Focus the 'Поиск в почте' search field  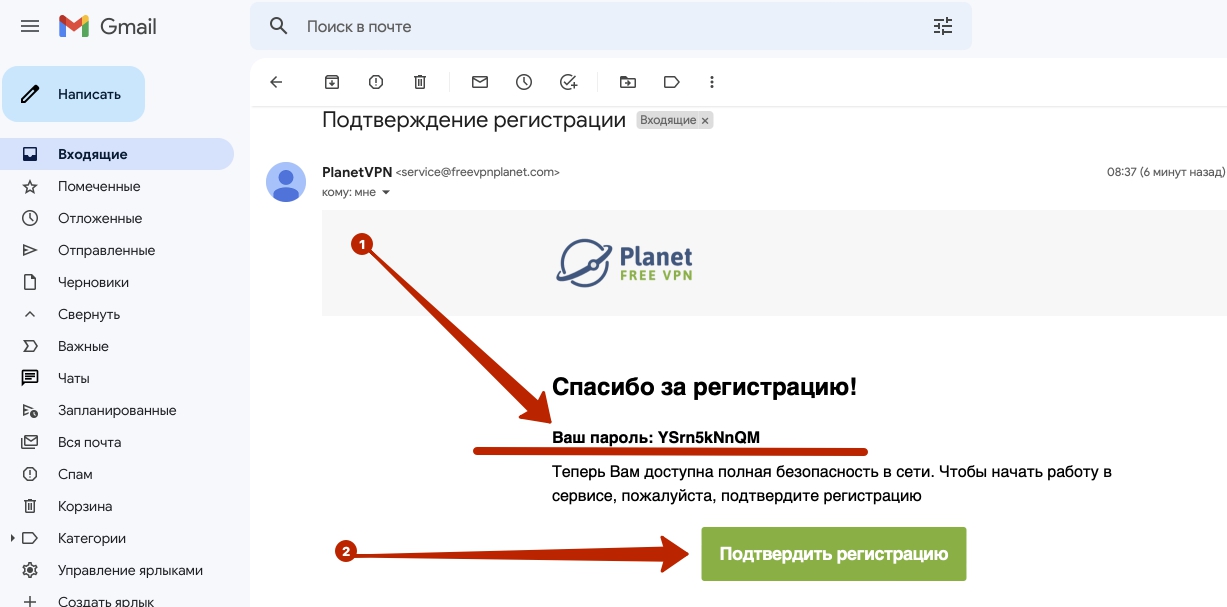pos(610,26)
